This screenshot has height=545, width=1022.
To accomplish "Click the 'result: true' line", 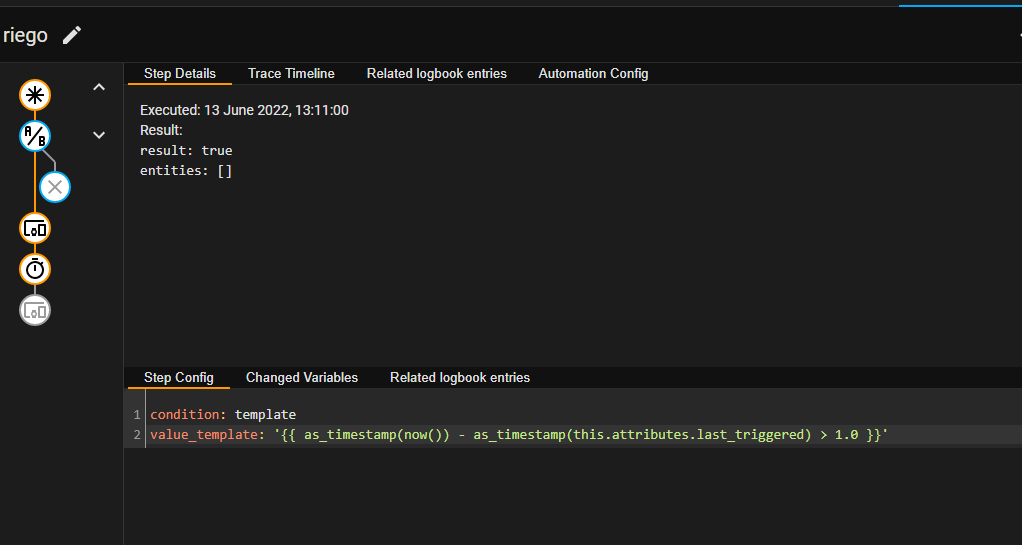I will [186, 151].
